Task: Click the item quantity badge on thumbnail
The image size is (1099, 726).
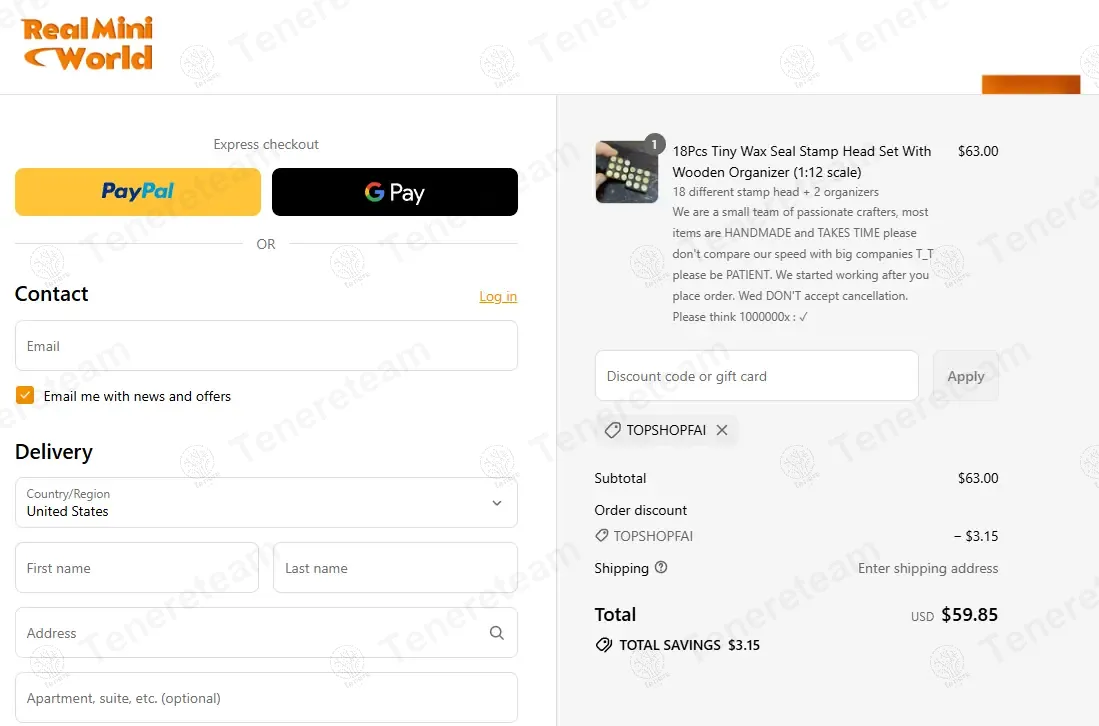Action: click(654, 144)
